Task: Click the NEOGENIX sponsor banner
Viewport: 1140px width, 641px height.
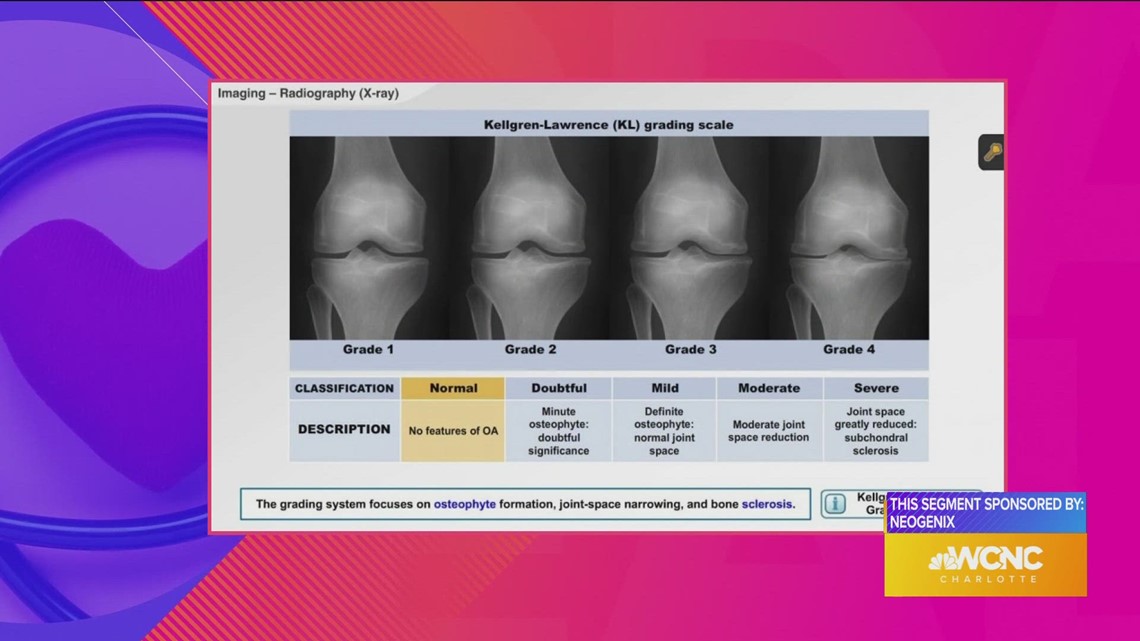Action: [x=985, y=512]
